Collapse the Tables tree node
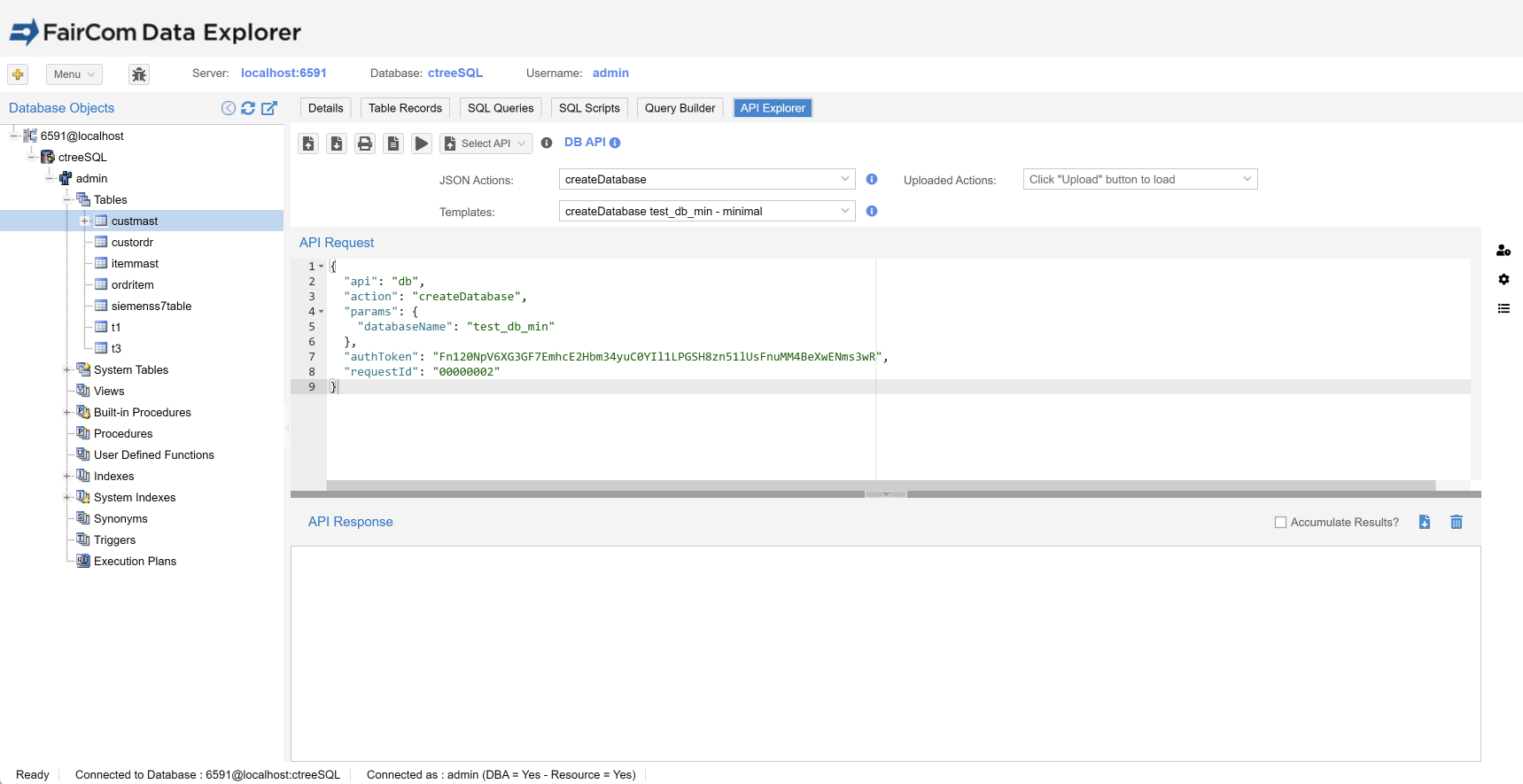Viewport: 1523px width, 784px height. [x=67, y=199]
